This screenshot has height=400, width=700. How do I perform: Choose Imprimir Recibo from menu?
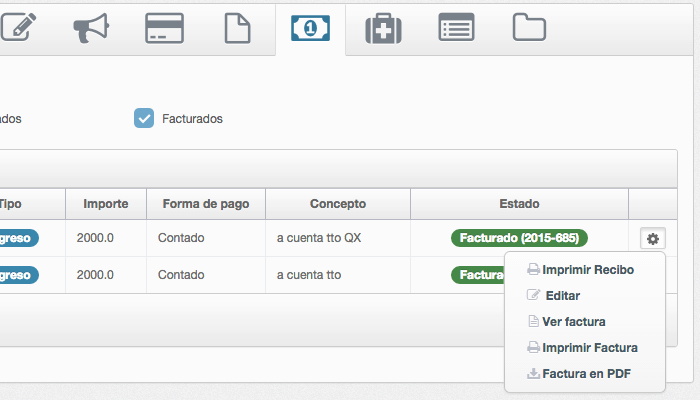point(580,270)
